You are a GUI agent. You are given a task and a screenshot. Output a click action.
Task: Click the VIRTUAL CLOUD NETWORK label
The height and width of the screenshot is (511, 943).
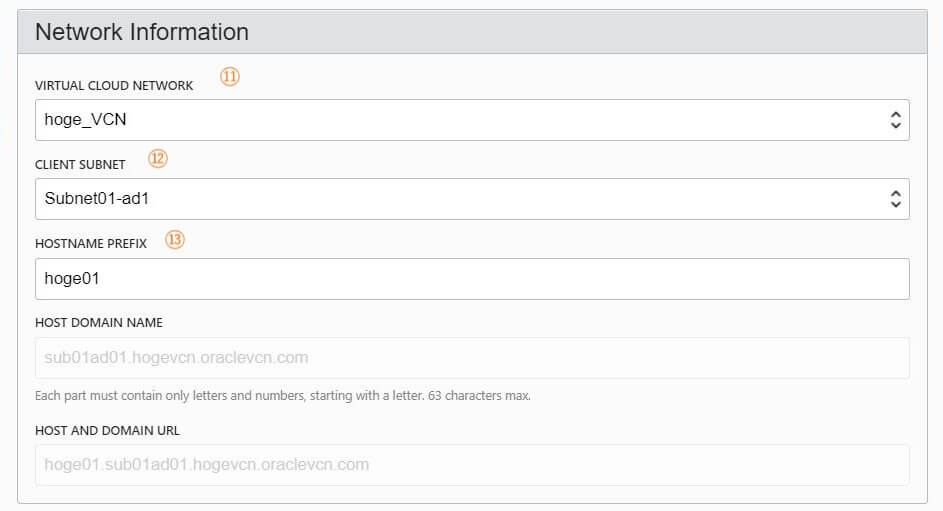click(114, 85)
